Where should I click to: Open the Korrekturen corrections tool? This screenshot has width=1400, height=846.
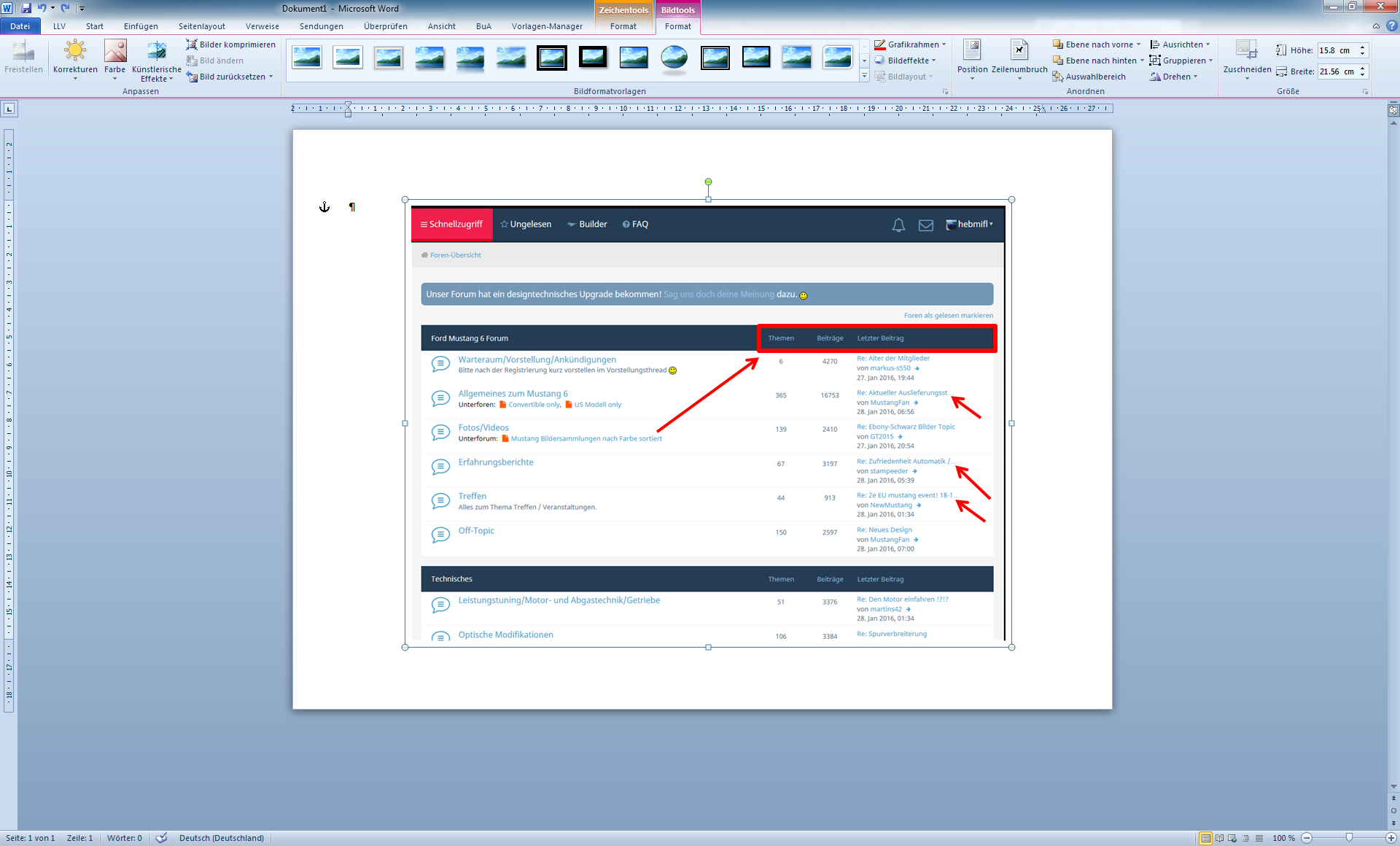click(75, 59)
